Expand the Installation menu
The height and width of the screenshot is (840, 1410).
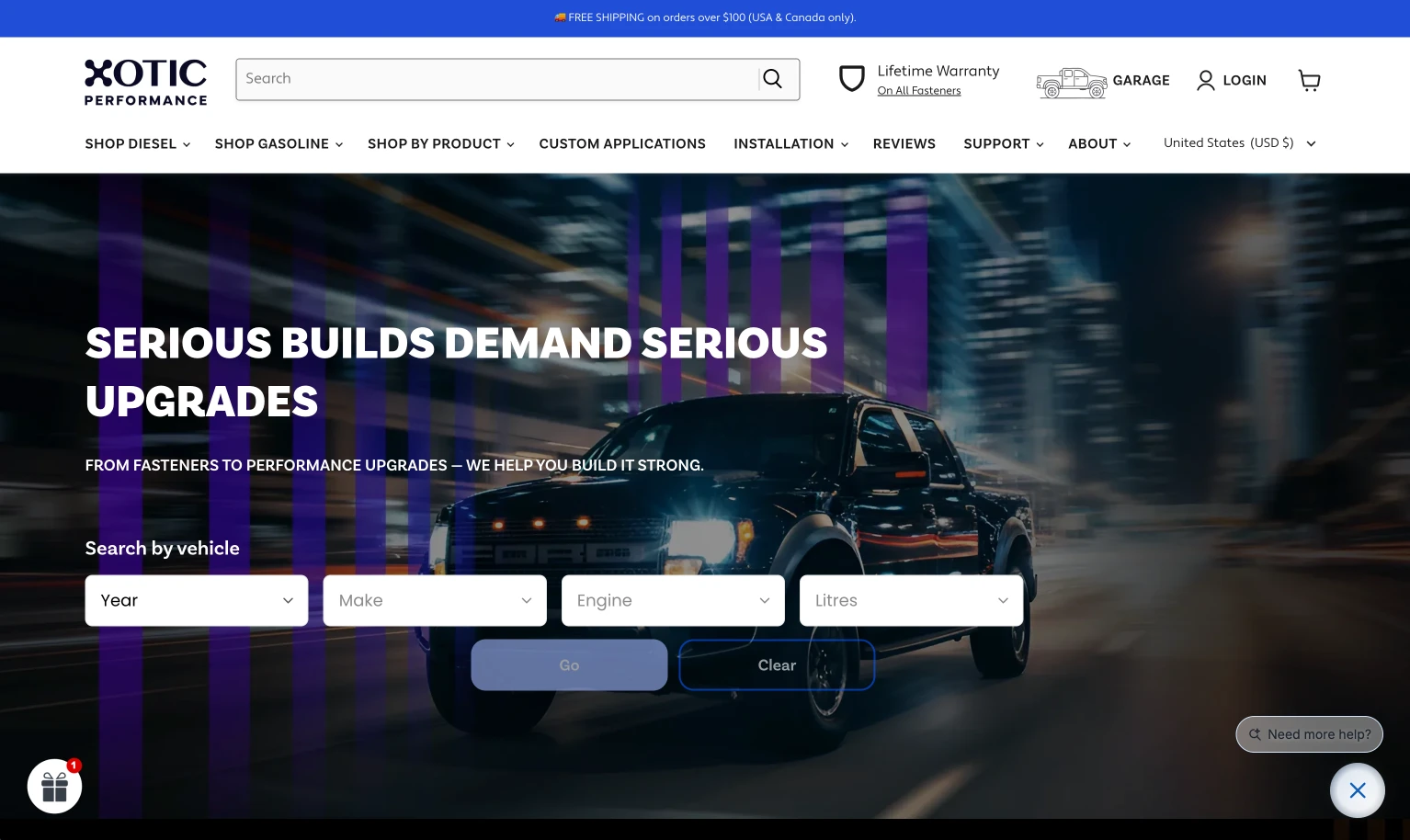791,144
